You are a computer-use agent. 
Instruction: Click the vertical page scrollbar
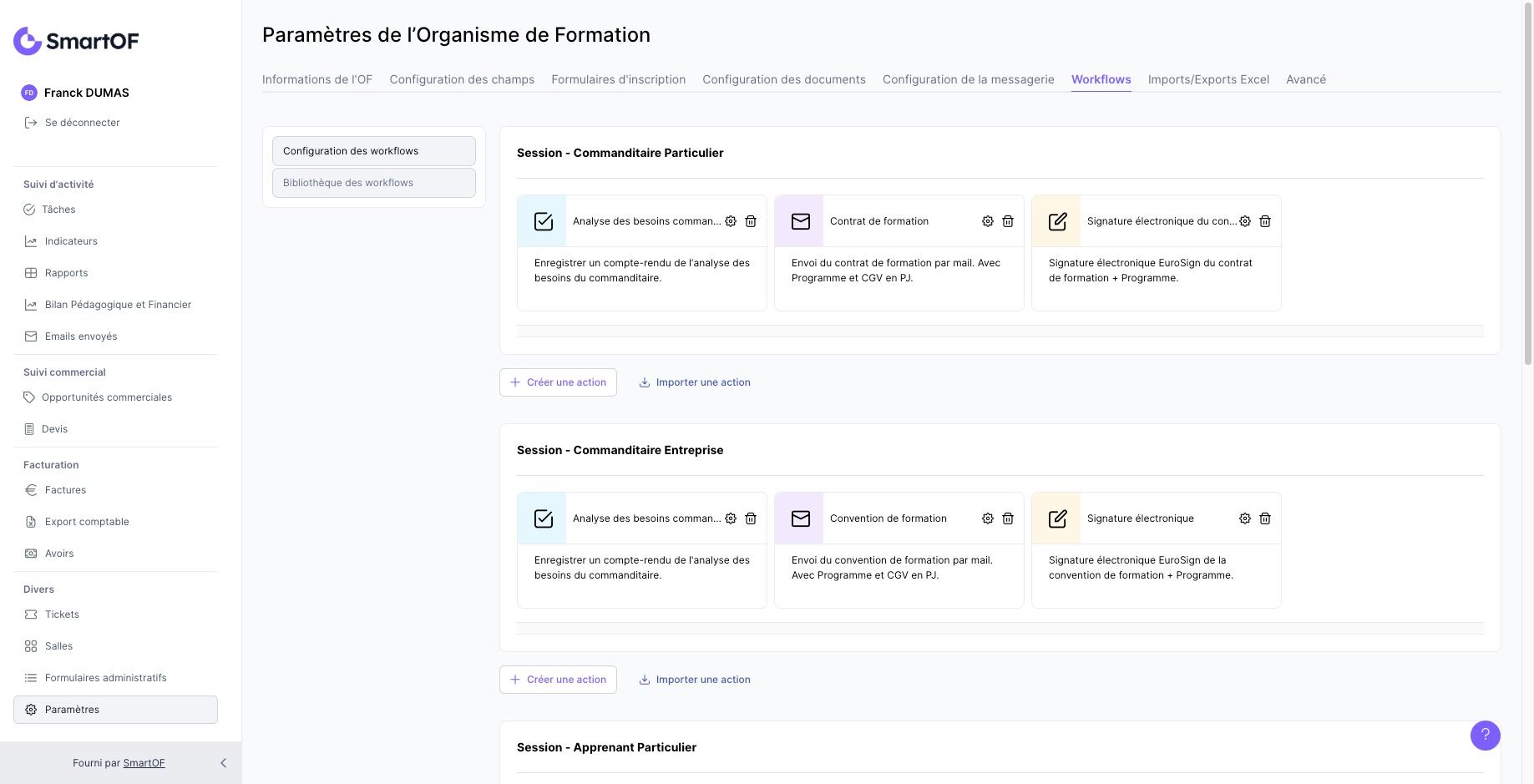(x=1527, y=184)
